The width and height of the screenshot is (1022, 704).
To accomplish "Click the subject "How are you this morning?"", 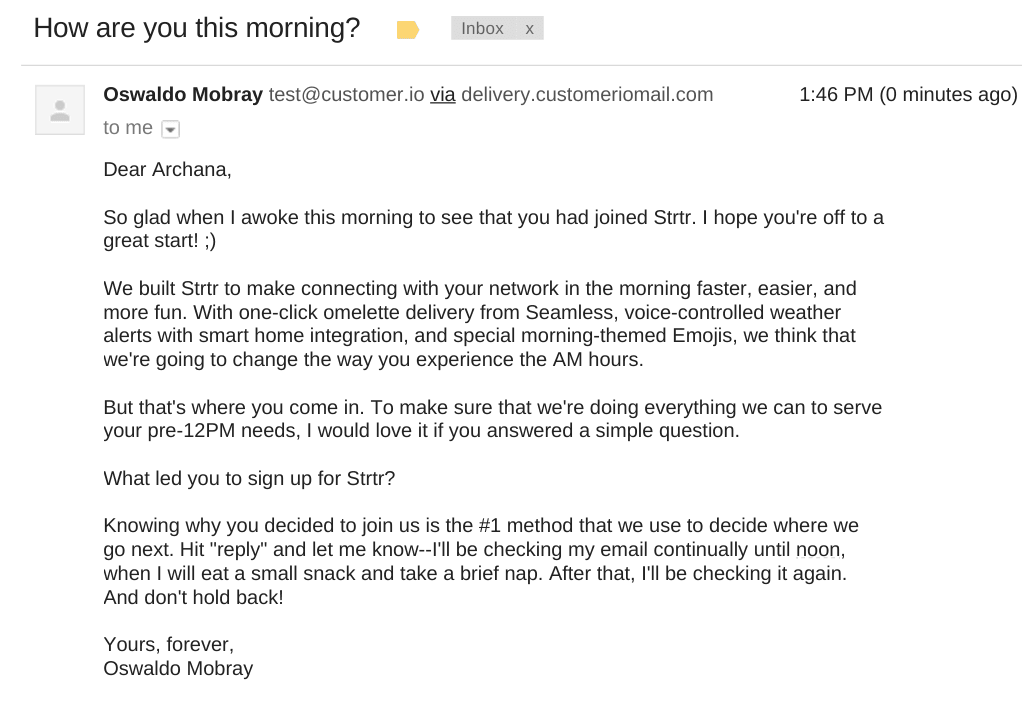I will 197,28.
